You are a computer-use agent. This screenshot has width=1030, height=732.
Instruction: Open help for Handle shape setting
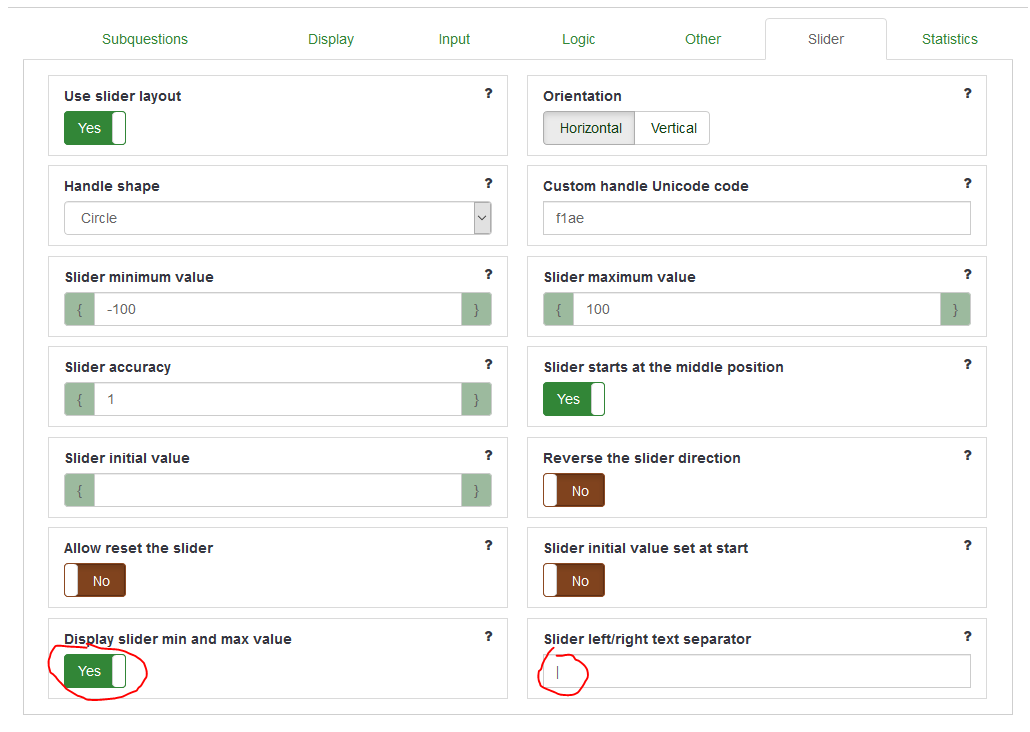[x=488, y=183]
